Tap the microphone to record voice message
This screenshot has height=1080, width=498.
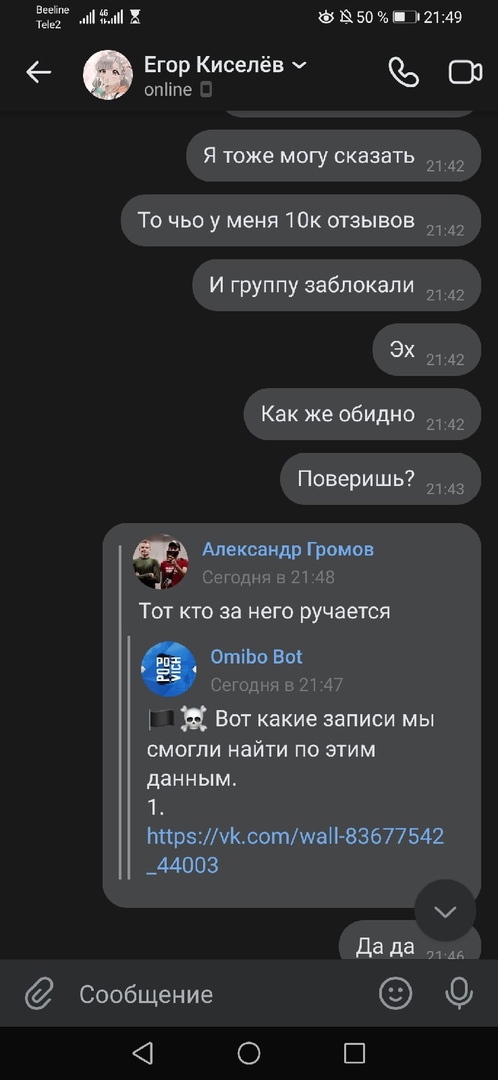(x=459, y=993)
